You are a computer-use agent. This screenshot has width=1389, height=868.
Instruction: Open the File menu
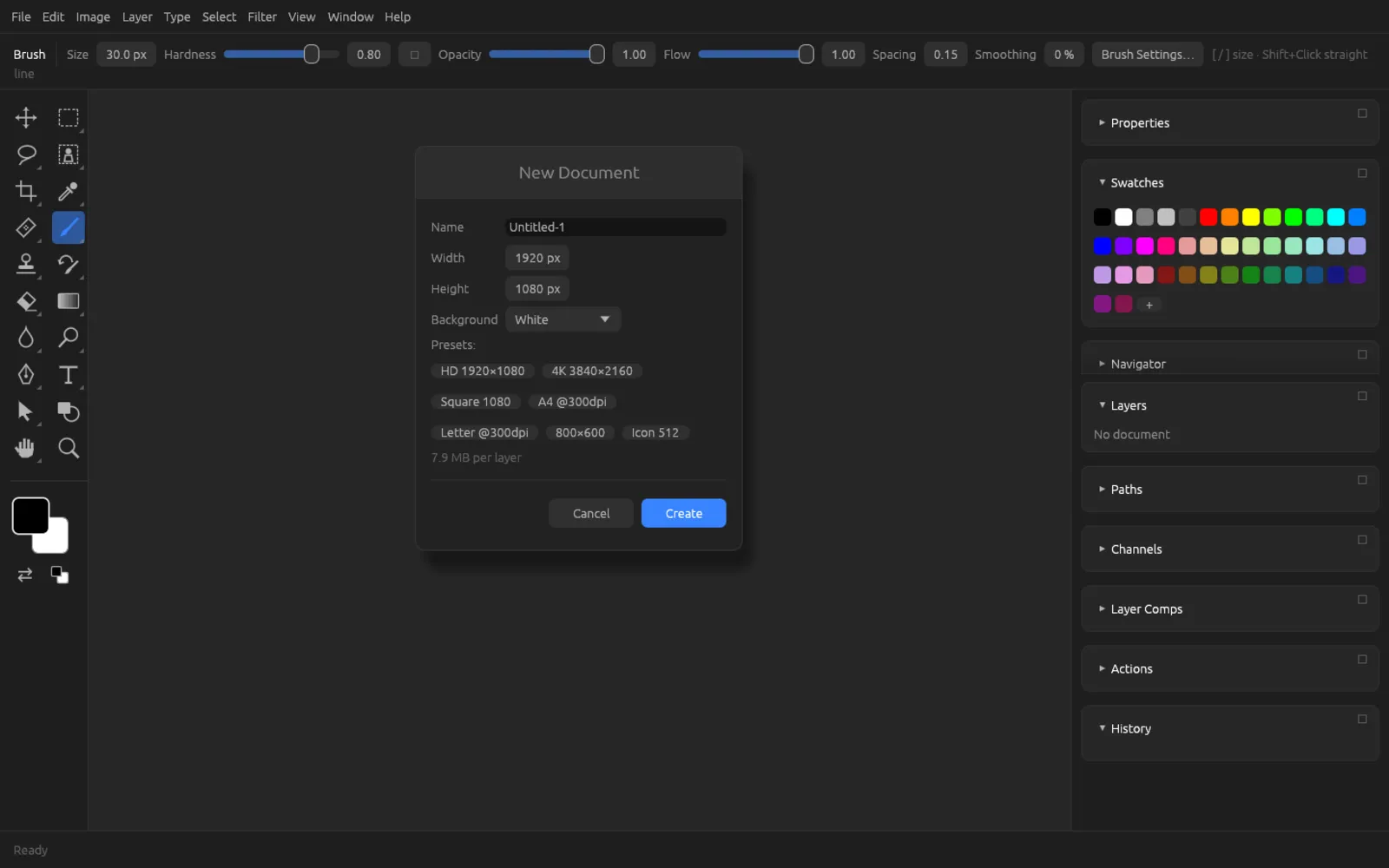(21, 16)
